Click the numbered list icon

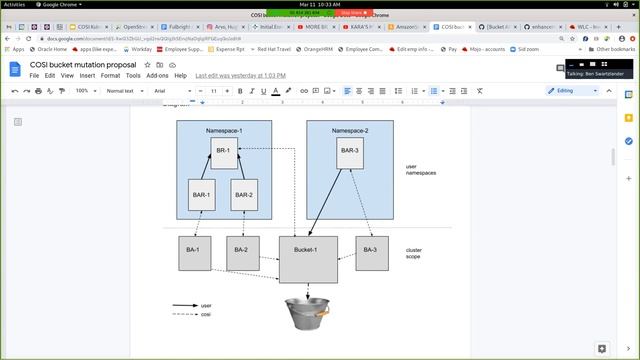coord(415,91)
